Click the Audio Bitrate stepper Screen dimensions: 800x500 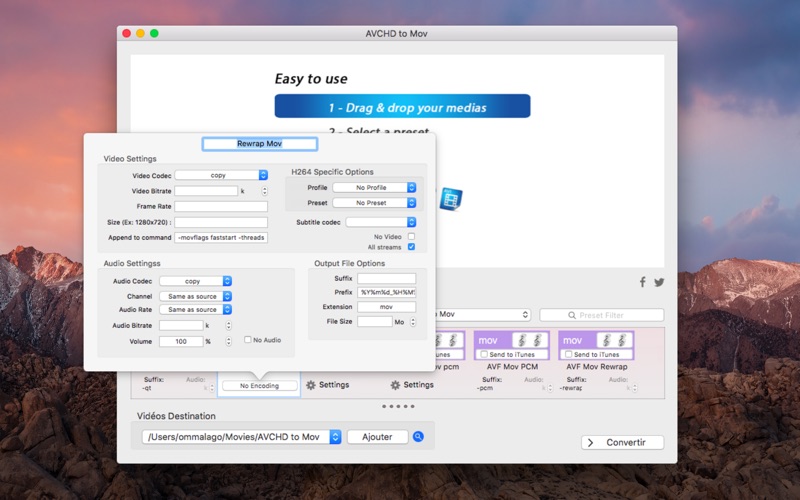(229, 326)
